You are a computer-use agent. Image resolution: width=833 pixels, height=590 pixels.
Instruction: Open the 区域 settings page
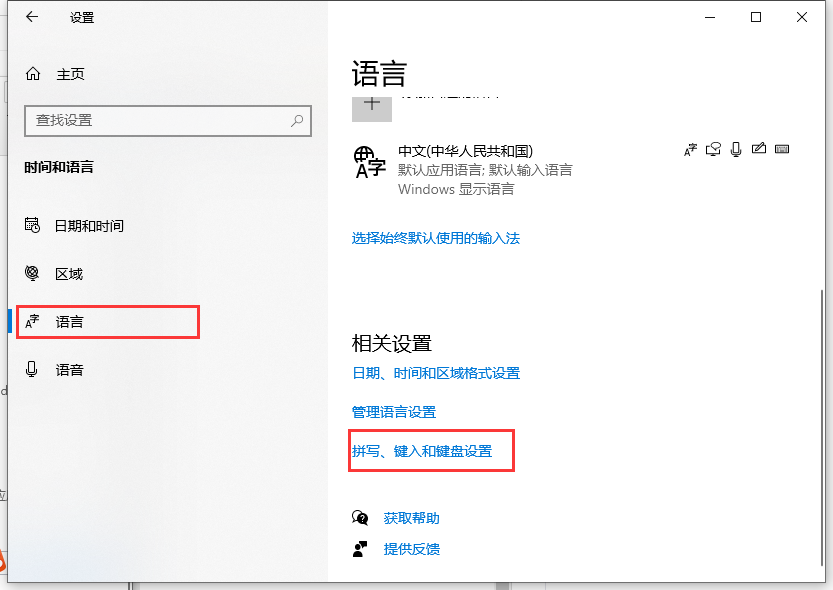click(x=69, y=274)
